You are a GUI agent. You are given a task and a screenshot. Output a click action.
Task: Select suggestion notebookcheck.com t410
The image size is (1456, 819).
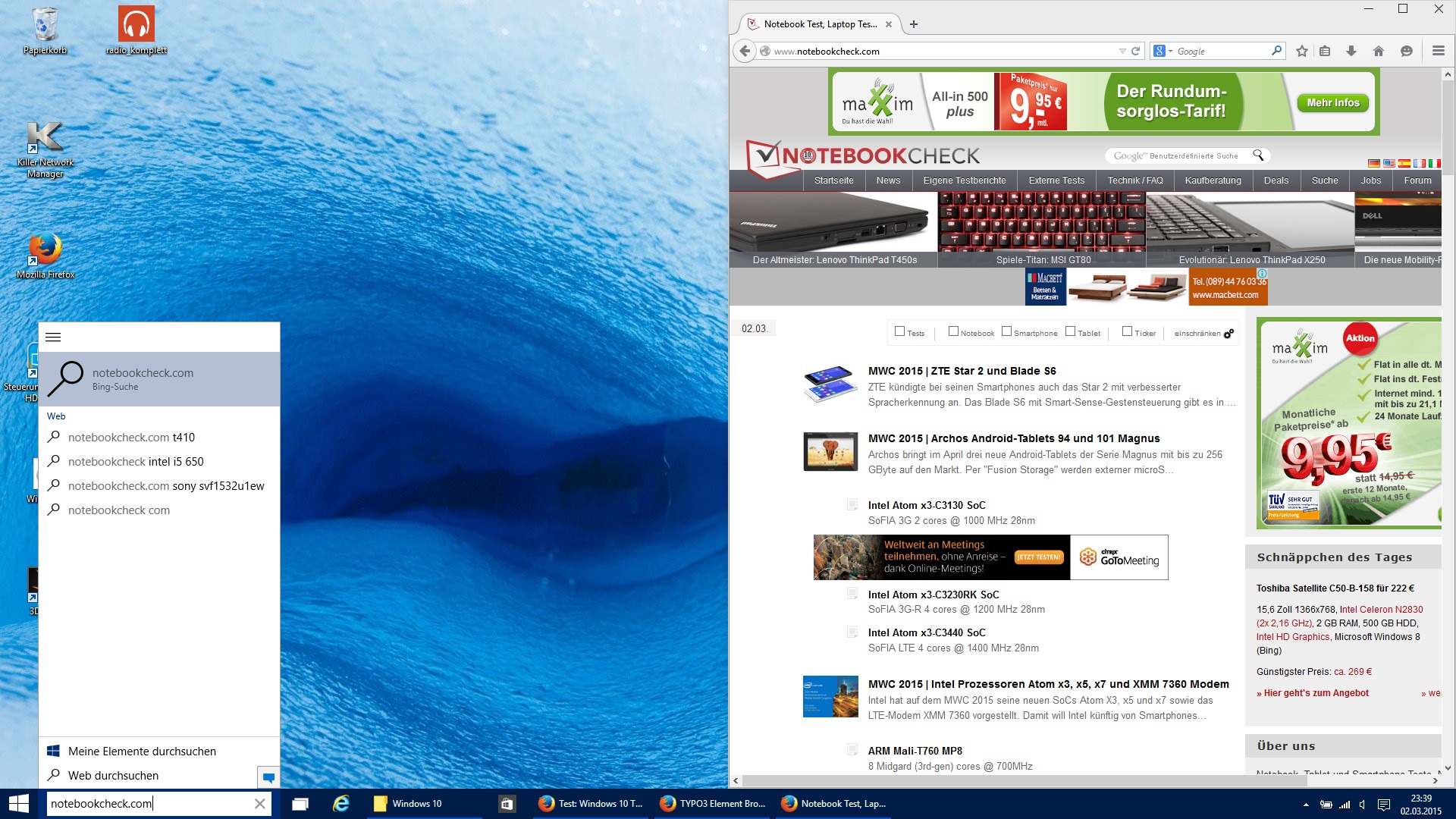click(x=159, y=438)
